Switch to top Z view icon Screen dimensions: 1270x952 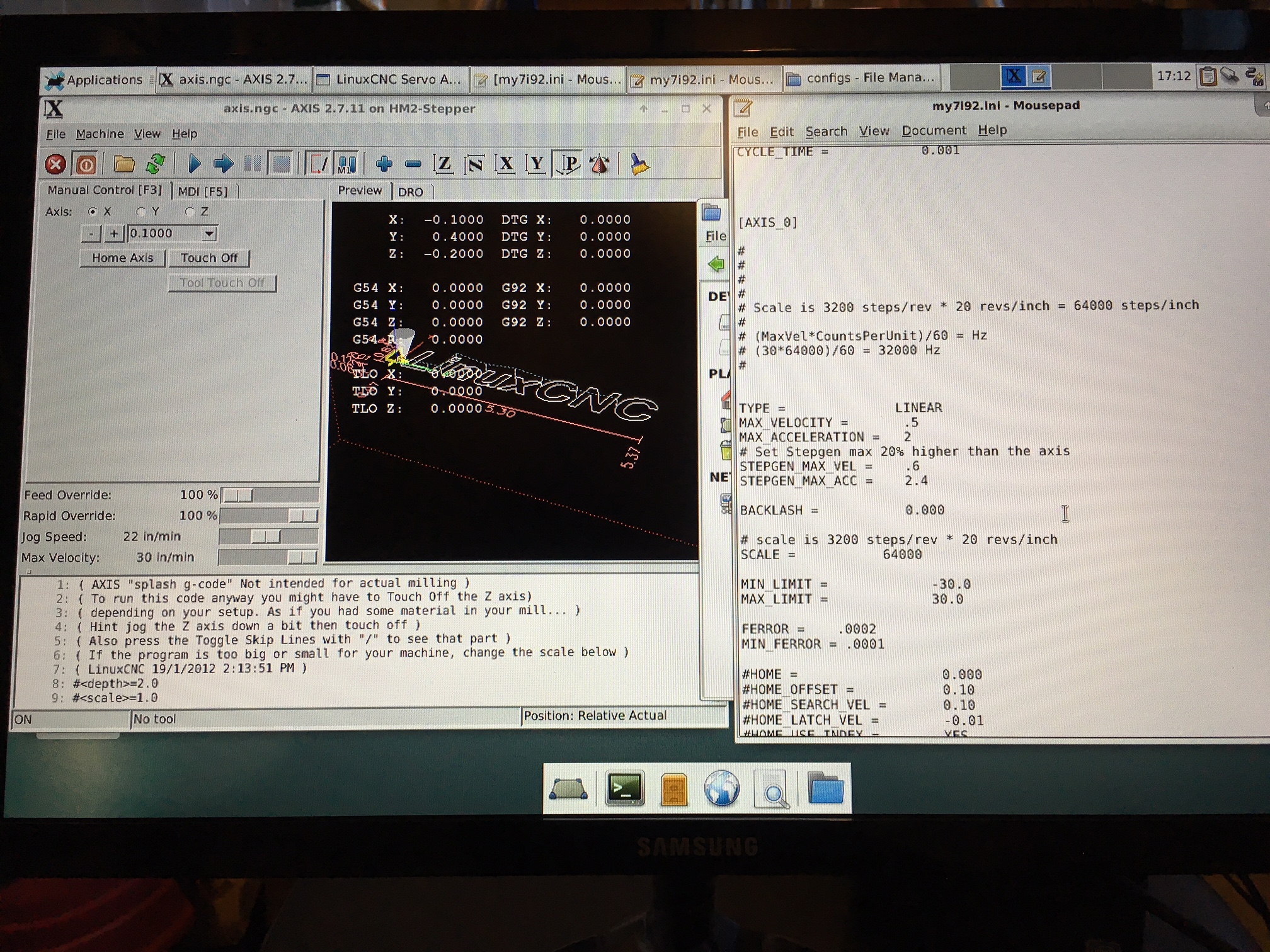pyautogui.click(x=443, y=164)
